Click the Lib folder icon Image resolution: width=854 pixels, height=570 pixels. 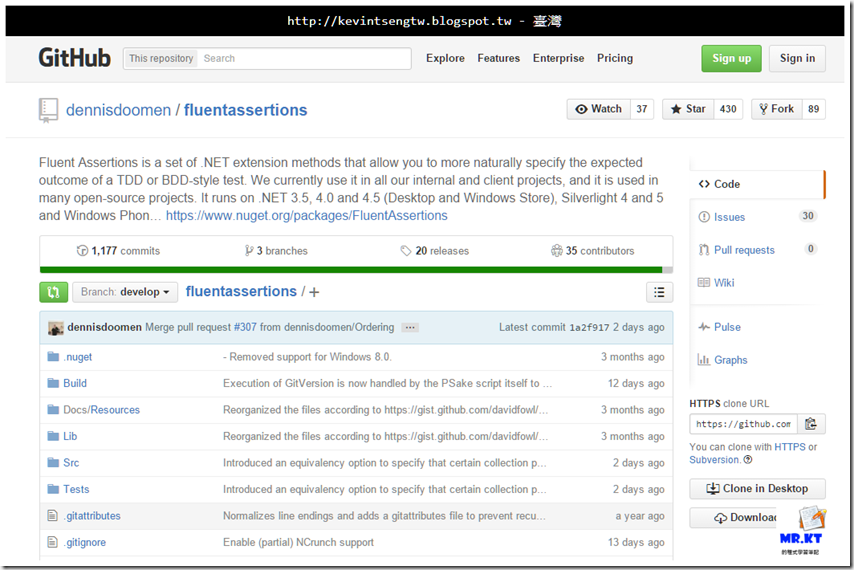pos(53,436)
